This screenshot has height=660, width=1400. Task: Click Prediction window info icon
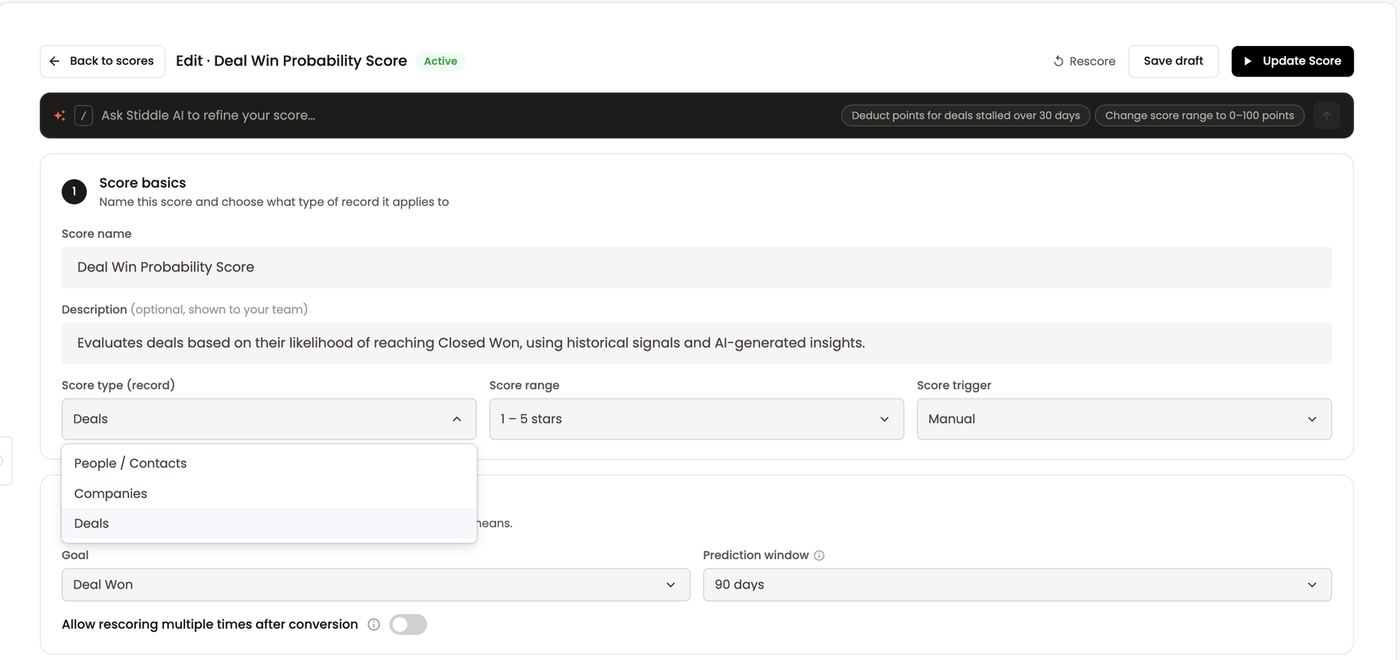(x=819, y=556)
